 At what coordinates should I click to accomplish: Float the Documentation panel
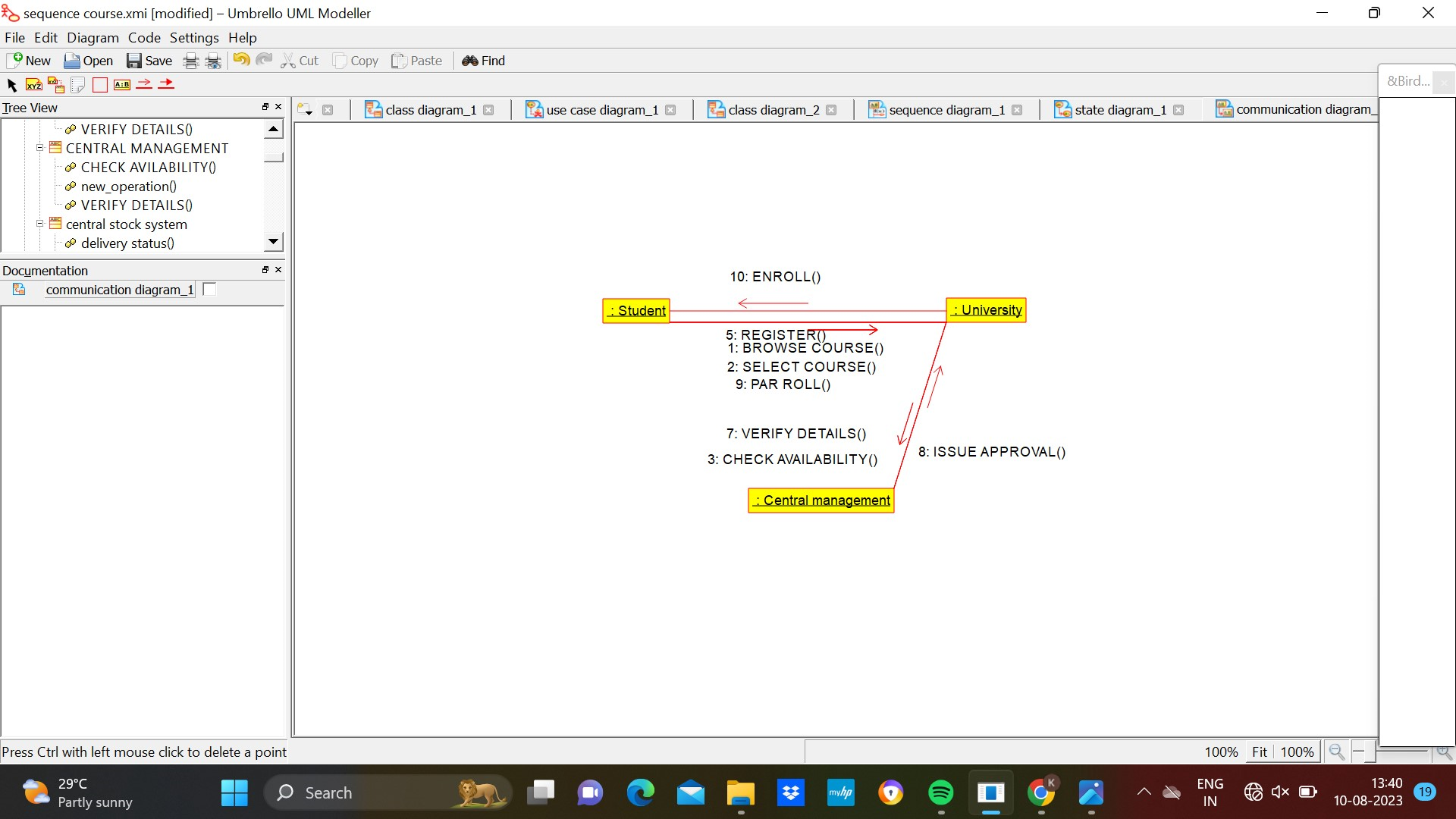pos(265,269)
